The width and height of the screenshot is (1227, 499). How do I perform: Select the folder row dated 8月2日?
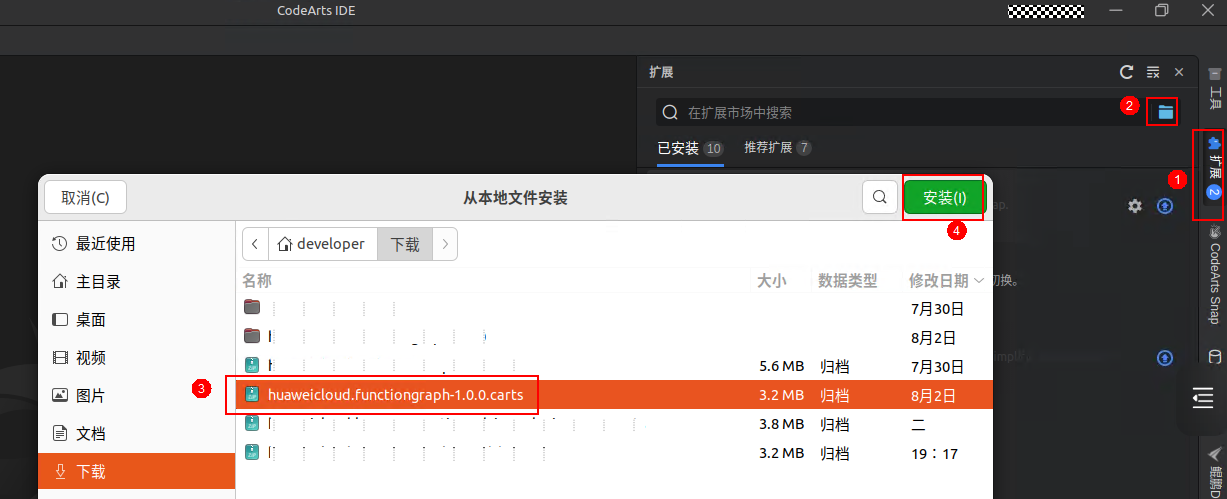(615, 337)
